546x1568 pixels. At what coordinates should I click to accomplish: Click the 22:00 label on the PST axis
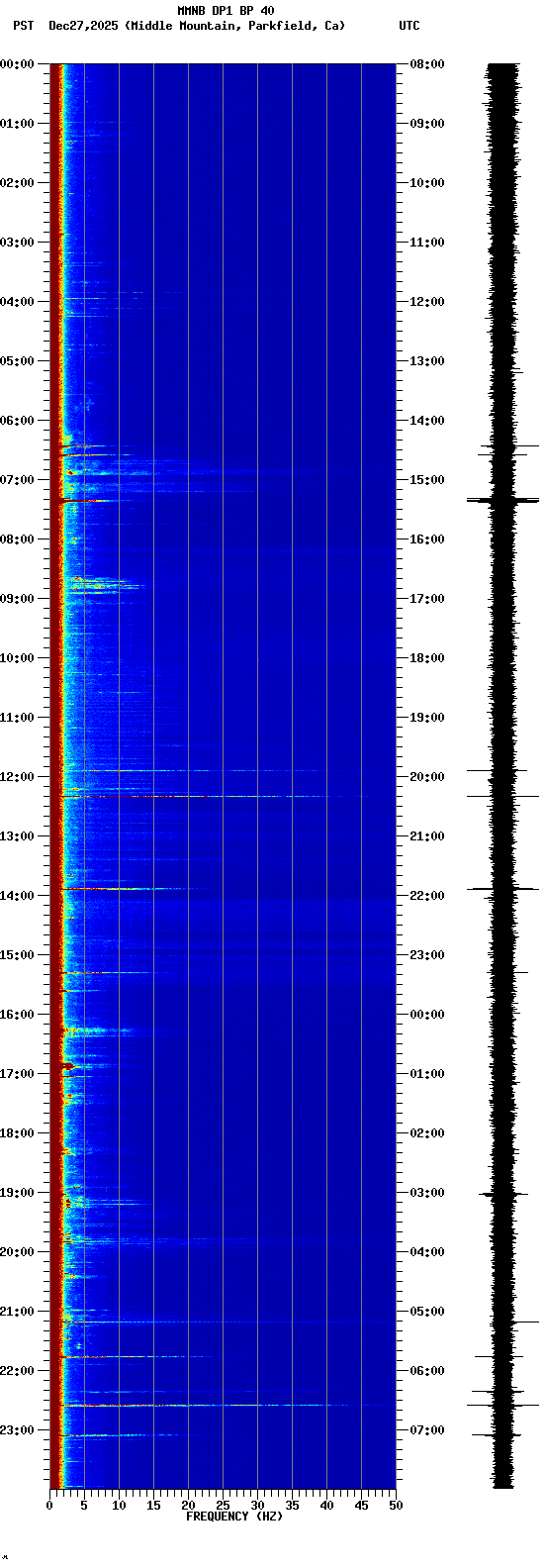(17, 1371)
